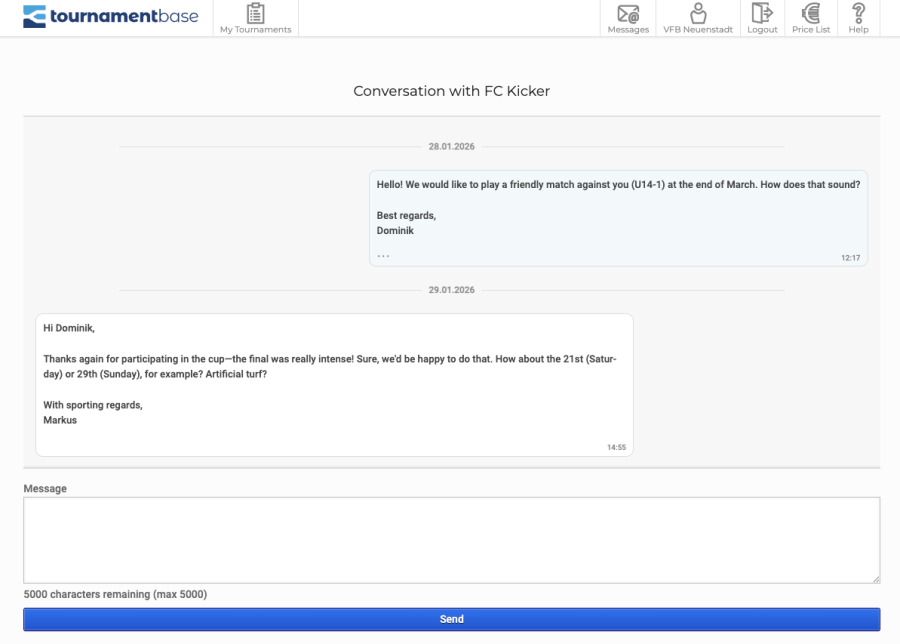Click the VFB Neuenstadt account name

click(x=698, y=30)
